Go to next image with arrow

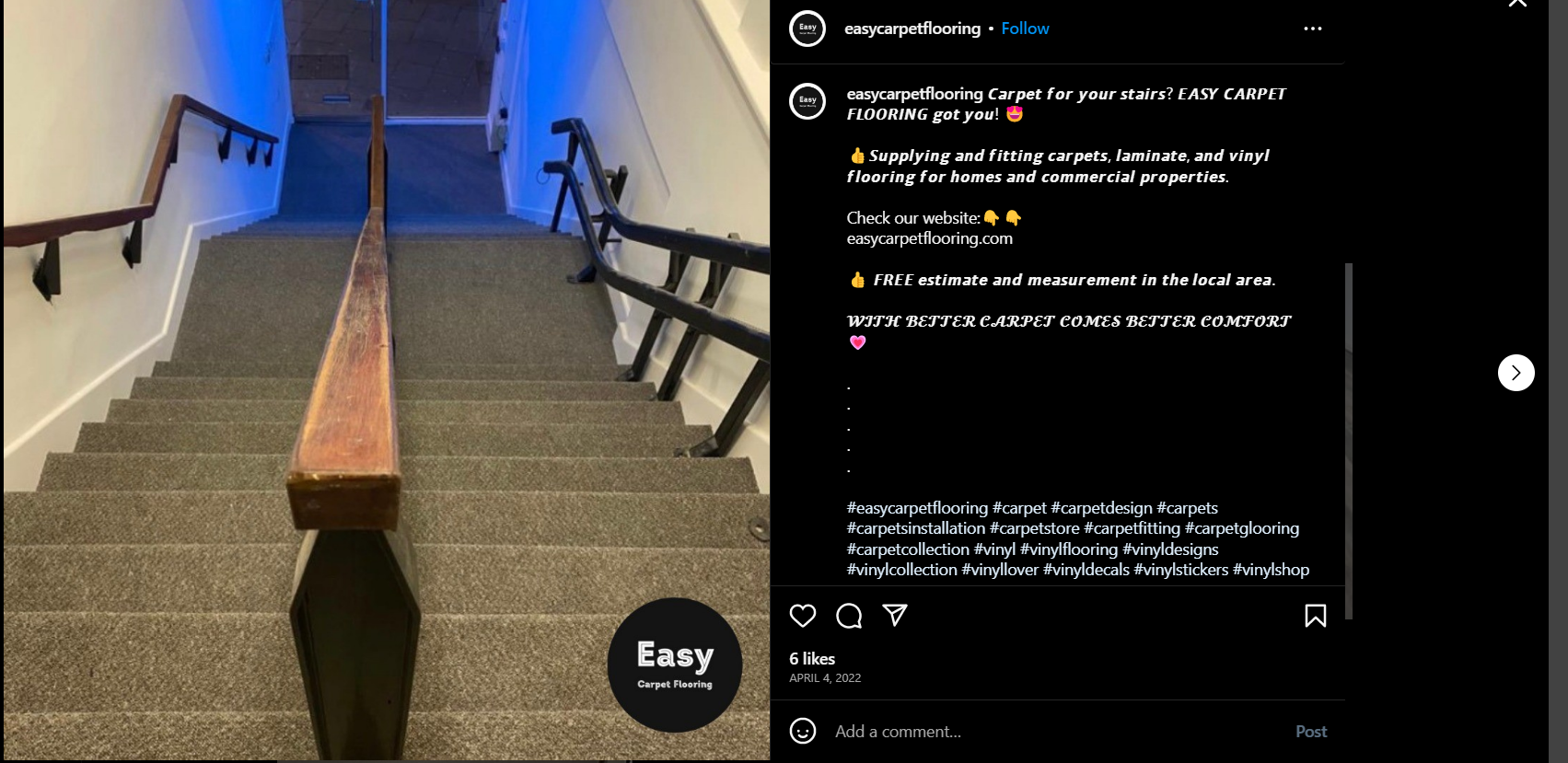1516,373
